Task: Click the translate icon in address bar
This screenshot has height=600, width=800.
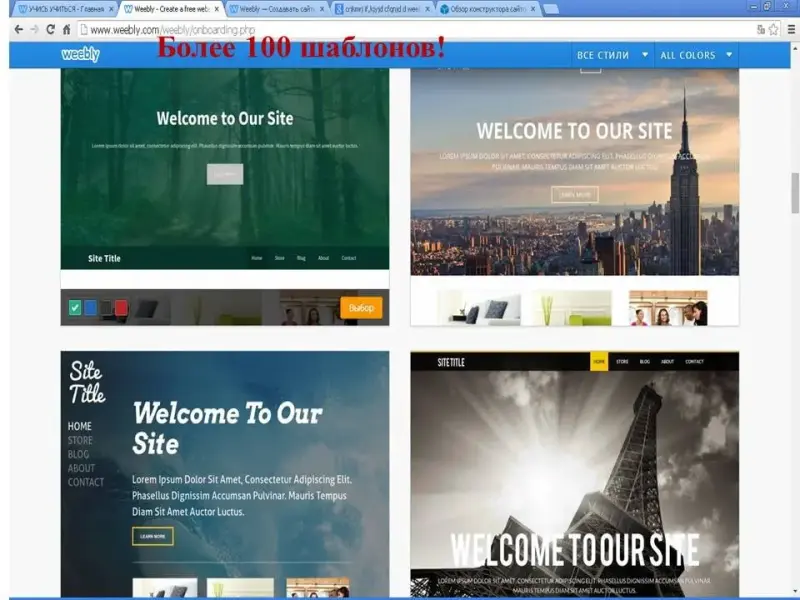Action: click(x=760, y=30)
